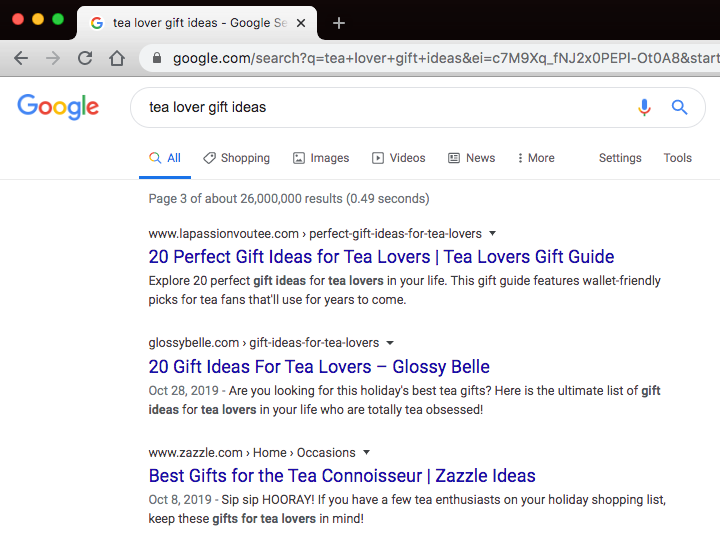
Task: Open the More search options menu
Action: tap(535, 158)
